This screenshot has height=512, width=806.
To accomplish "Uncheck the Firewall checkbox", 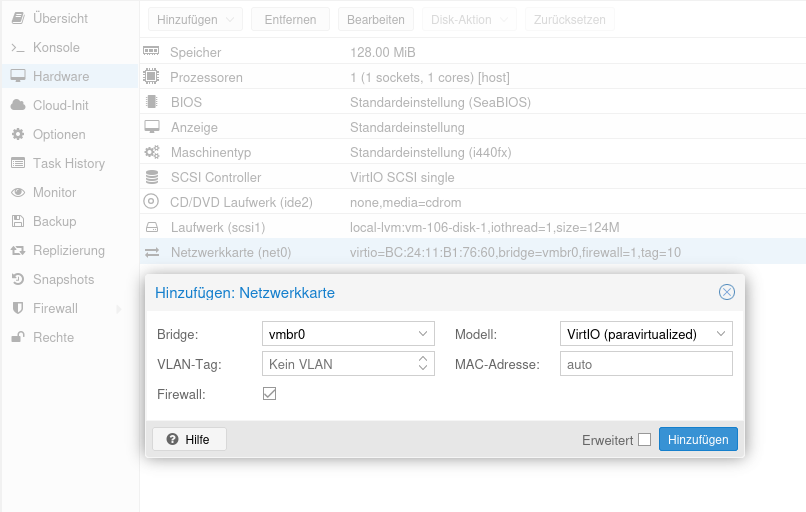I will point(269,394).
